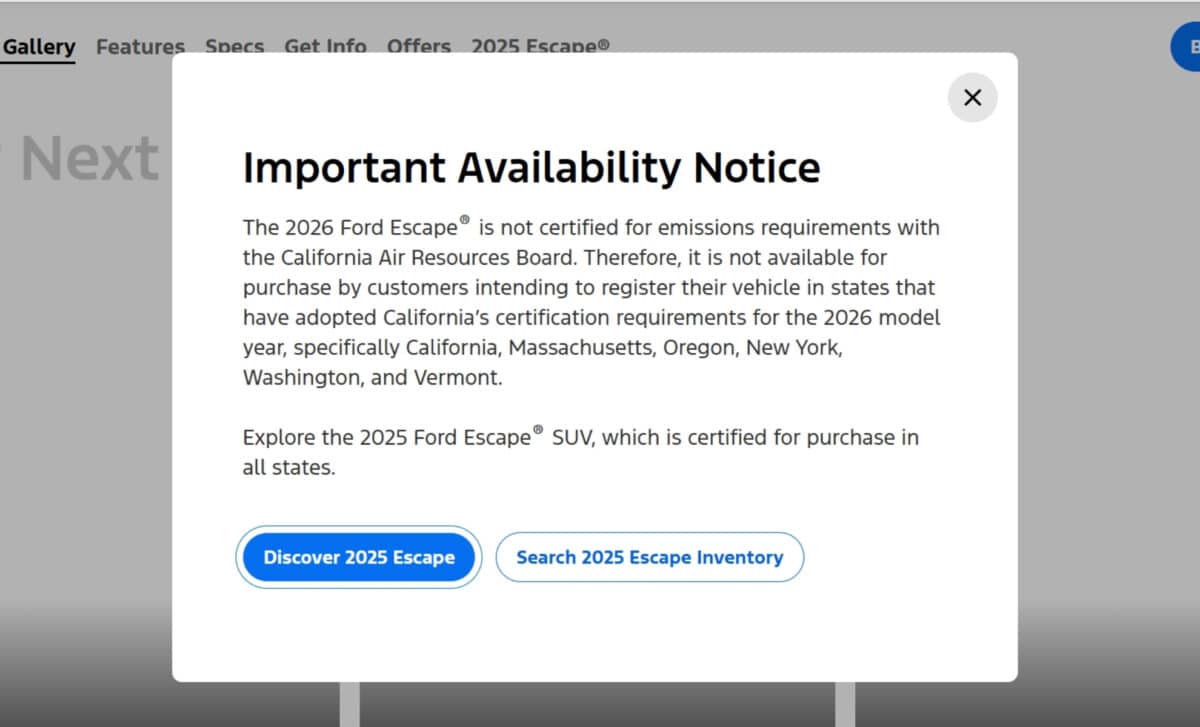1200x727 pixels.
Task: Click the registered symbol after '2025 Ford Escape'
Action: (538, 430)
